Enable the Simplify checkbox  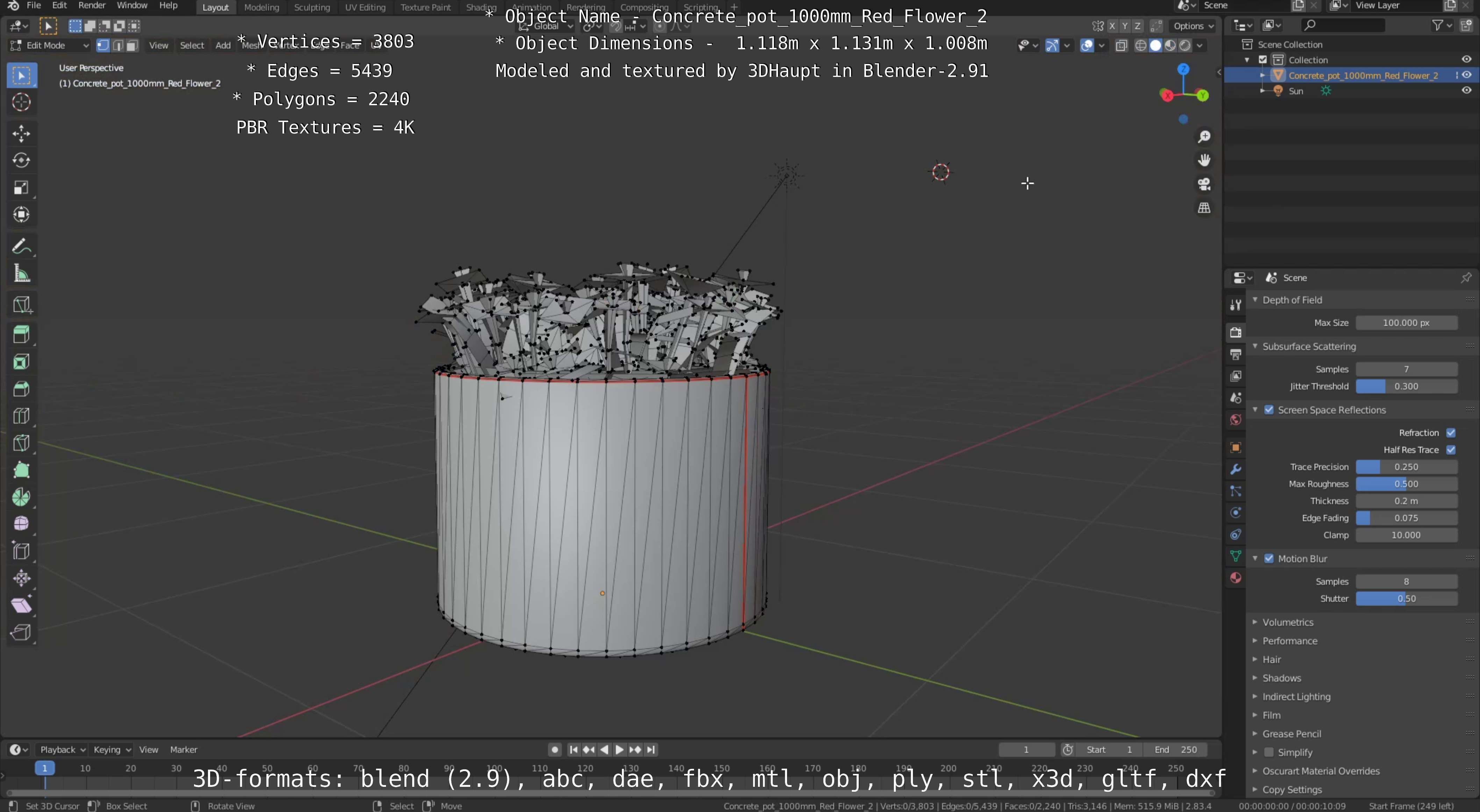[x=1269, y=752]
